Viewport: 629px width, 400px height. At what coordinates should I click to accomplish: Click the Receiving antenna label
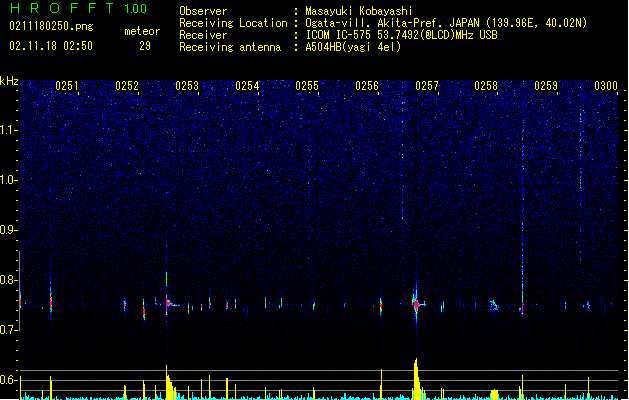(230, 47)
